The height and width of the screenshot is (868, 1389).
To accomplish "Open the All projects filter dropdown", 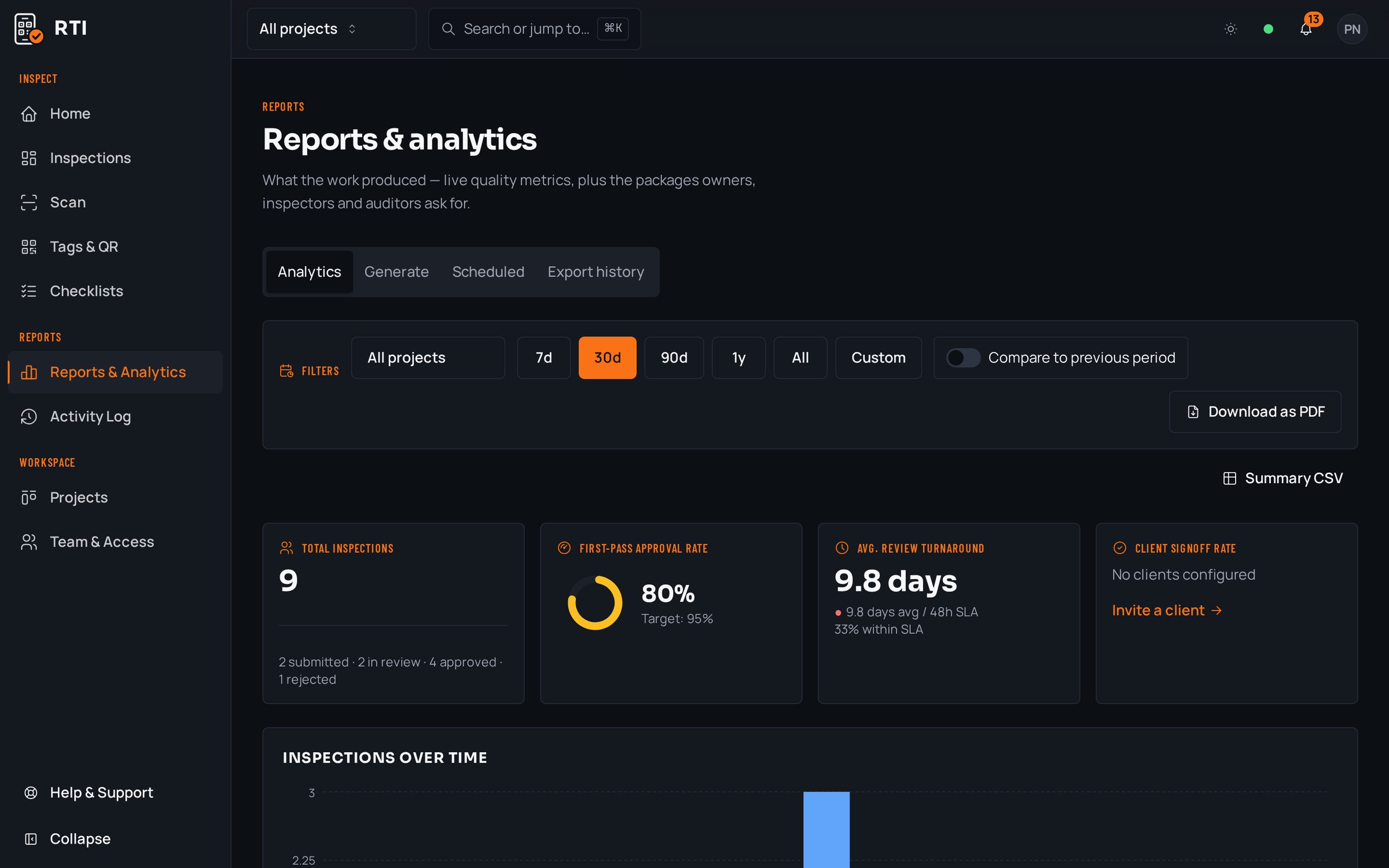I will pos(428,358).
